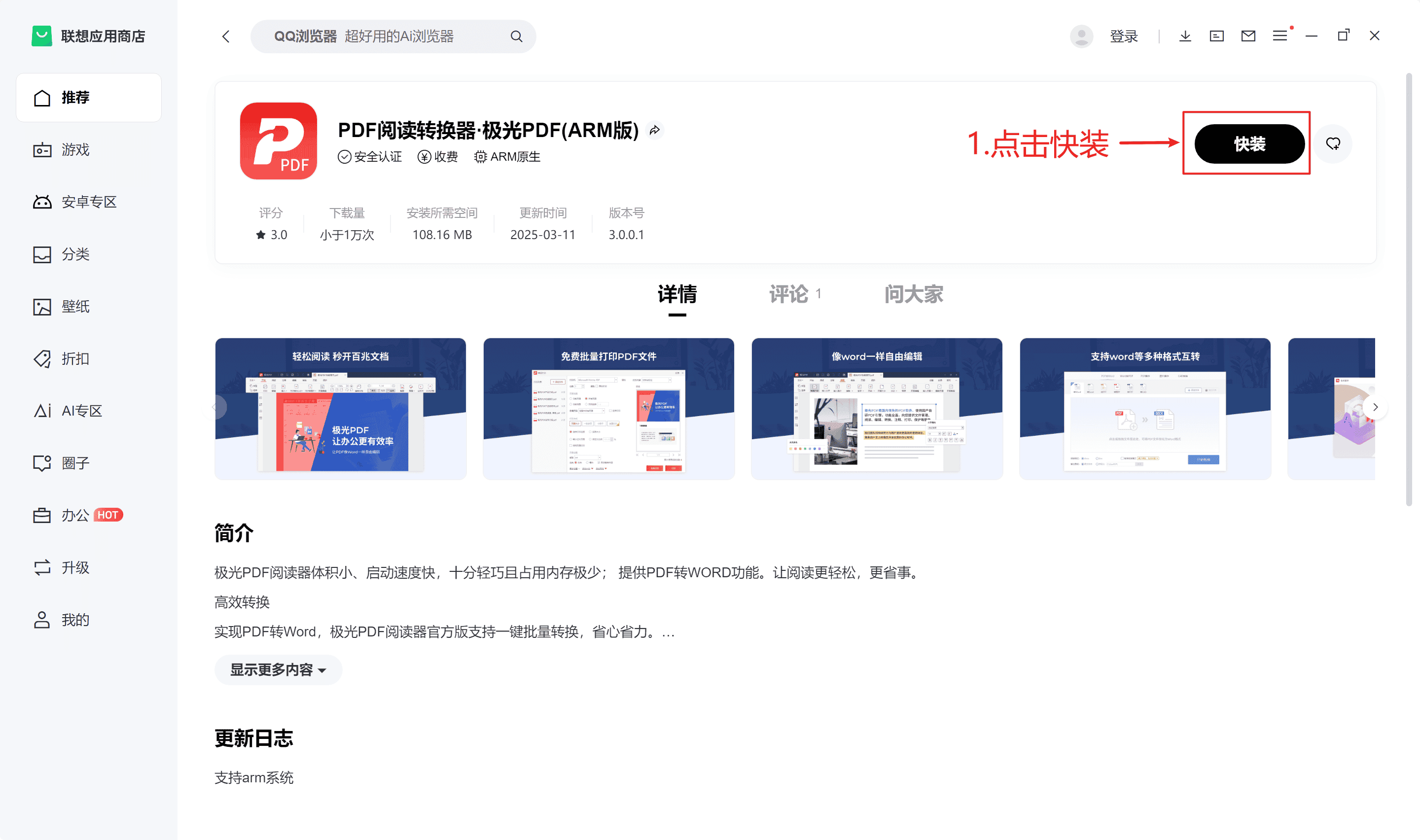
Task: Click the 2025-03-11 update date
Action: click(543, 235)
